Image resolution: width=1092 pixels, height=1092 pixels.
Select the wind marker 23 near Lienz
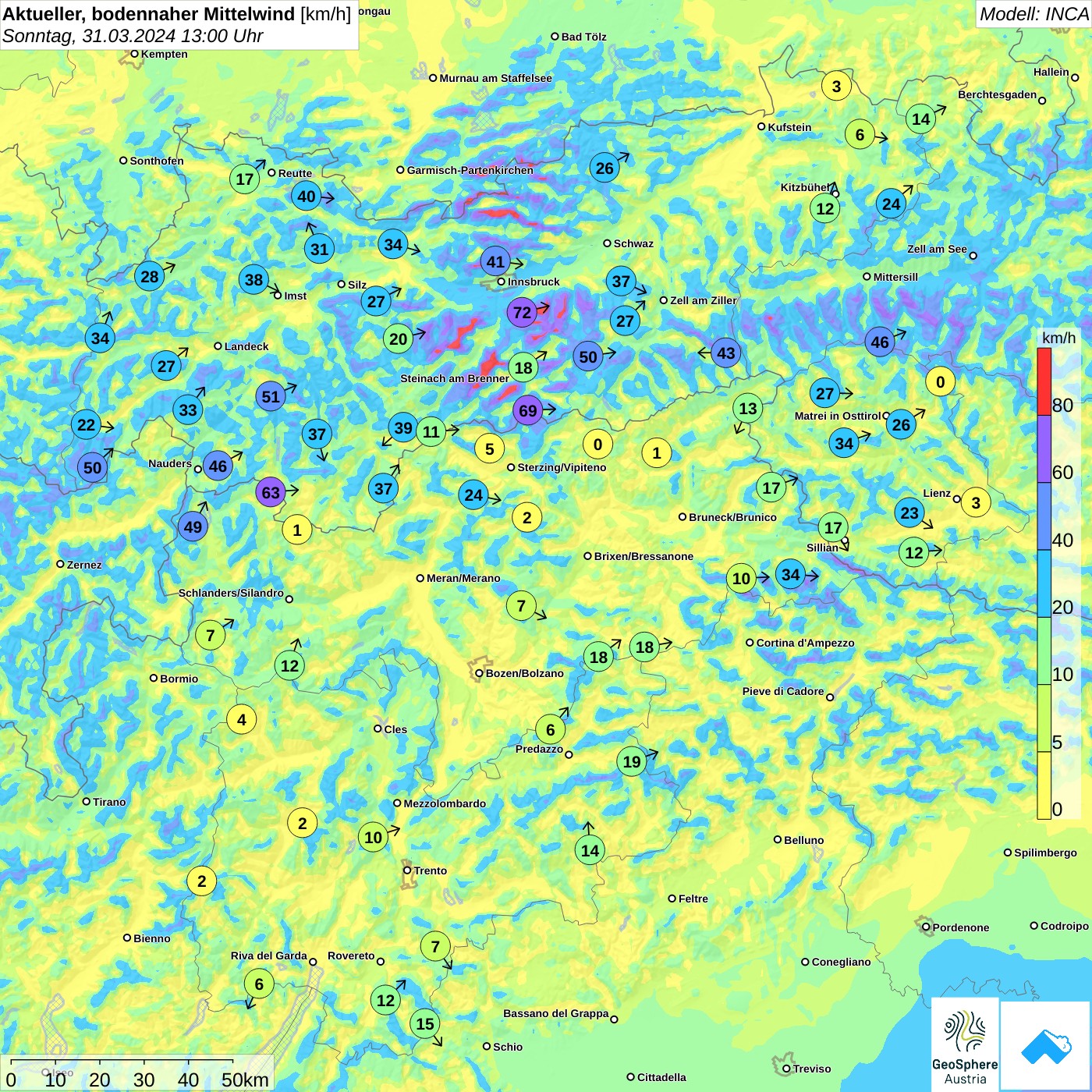tap(909, 512)
